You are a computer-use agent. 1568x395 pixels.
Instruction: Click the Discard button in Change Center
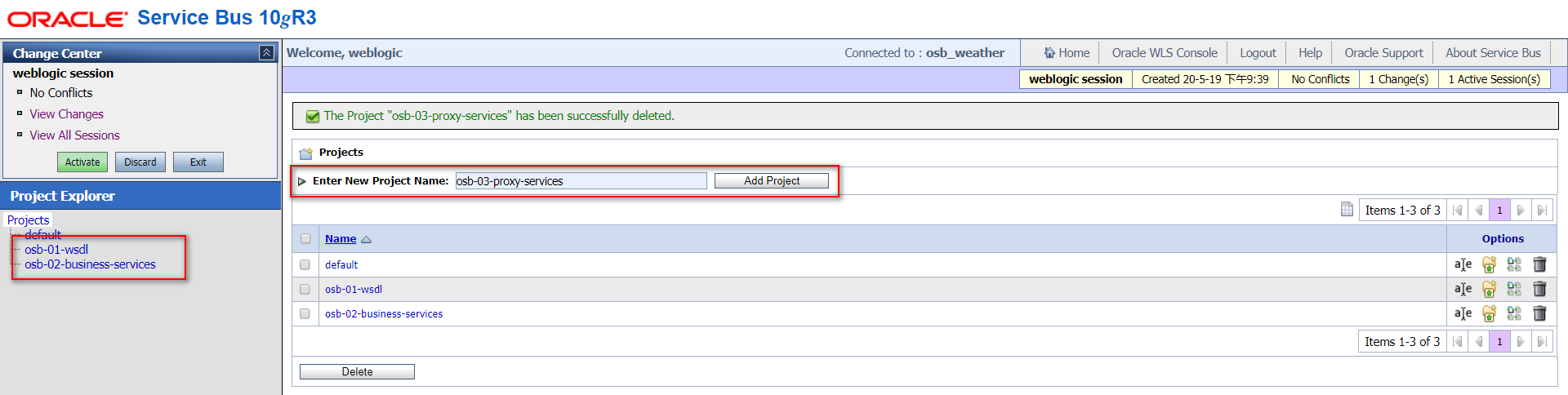point(140,162)
